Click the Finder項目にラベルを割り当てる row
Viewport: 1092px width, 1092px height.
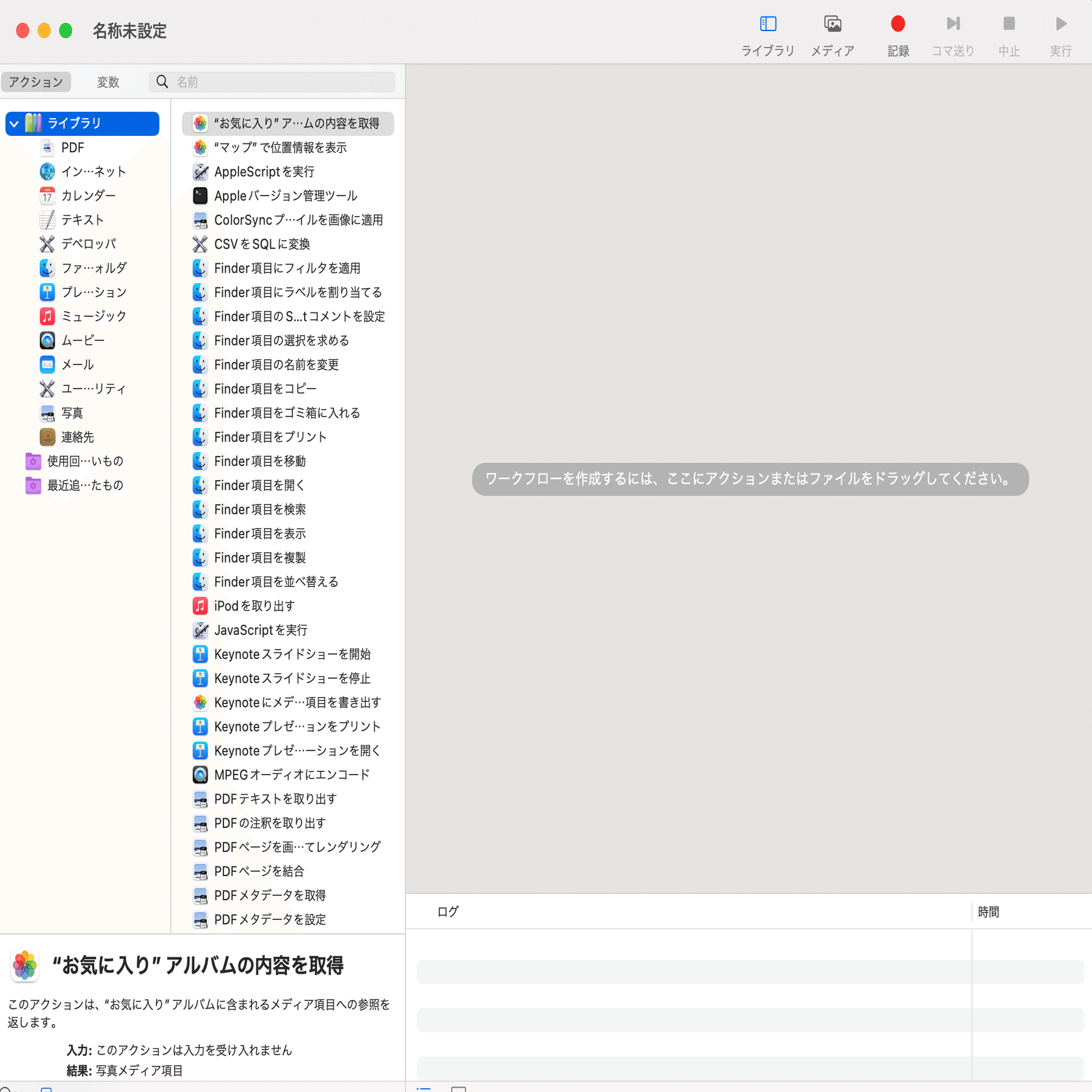pos(288,293)
